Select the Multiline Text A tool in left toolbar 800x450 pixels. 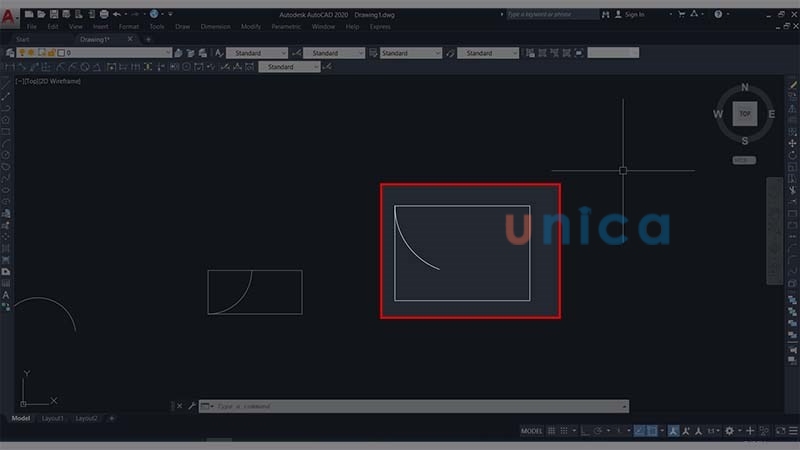(x=6, y=295)
